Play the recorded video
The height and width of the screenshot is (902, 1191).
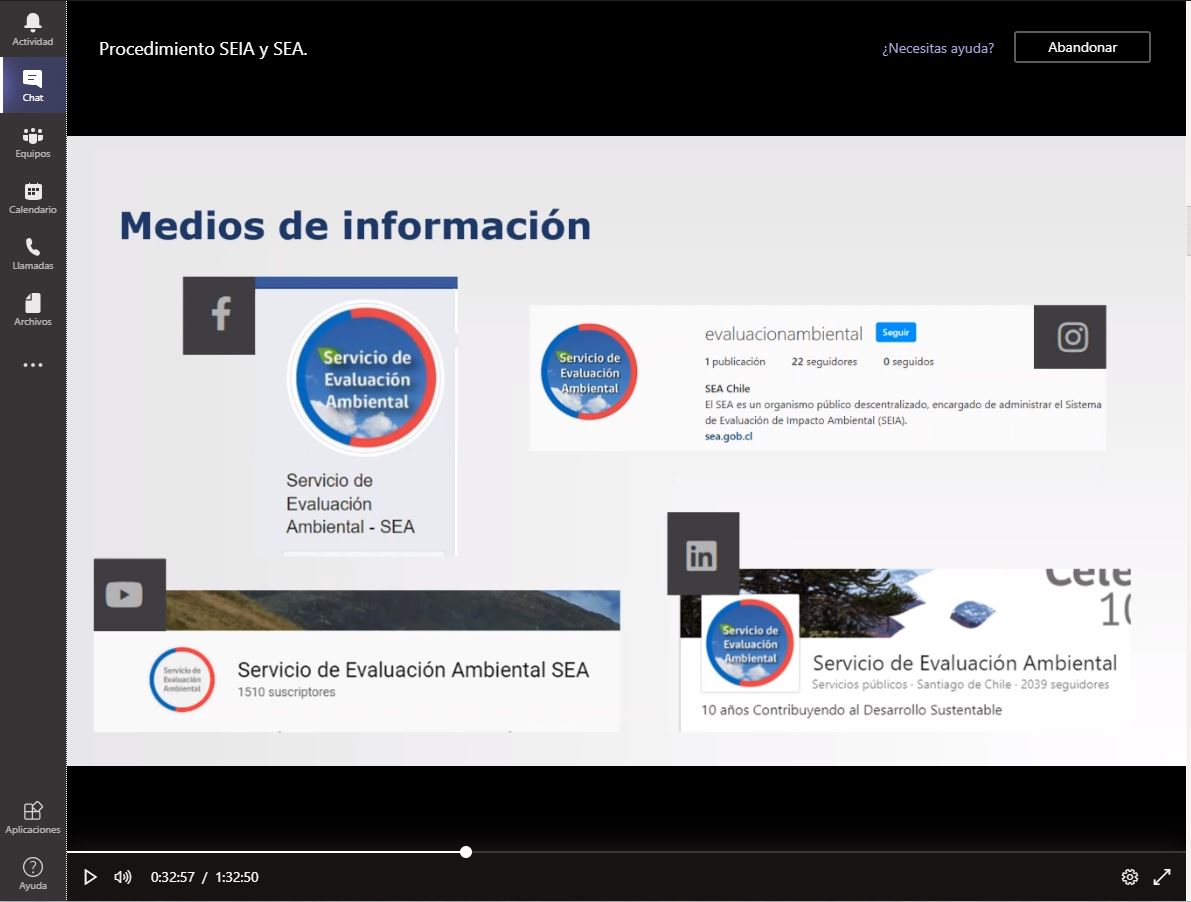[x=90, y=877]
